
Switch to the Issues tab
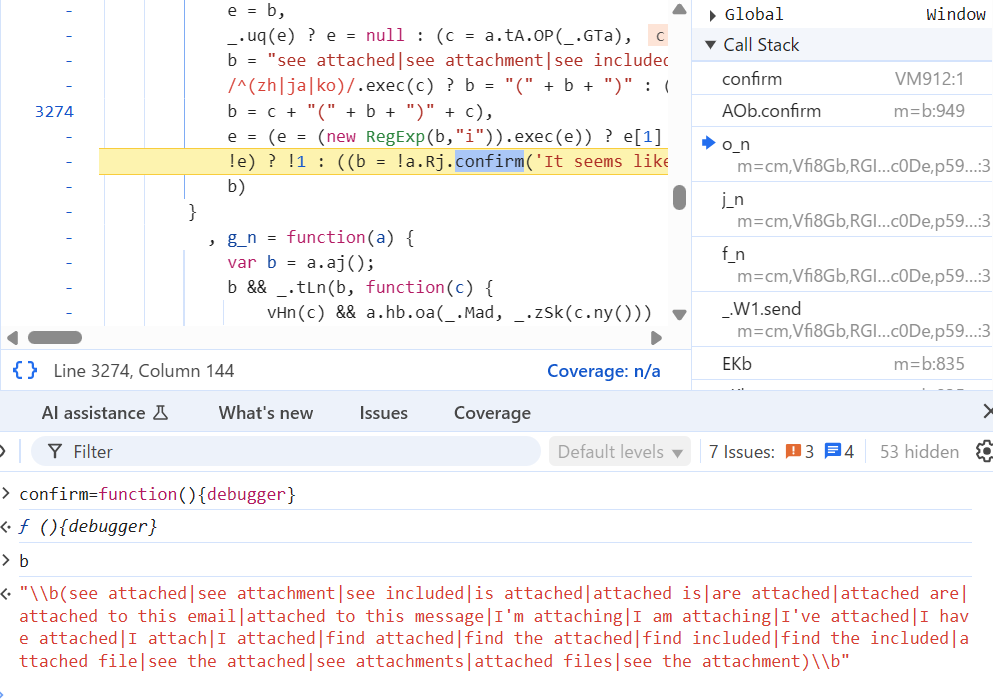click(383, 413)
